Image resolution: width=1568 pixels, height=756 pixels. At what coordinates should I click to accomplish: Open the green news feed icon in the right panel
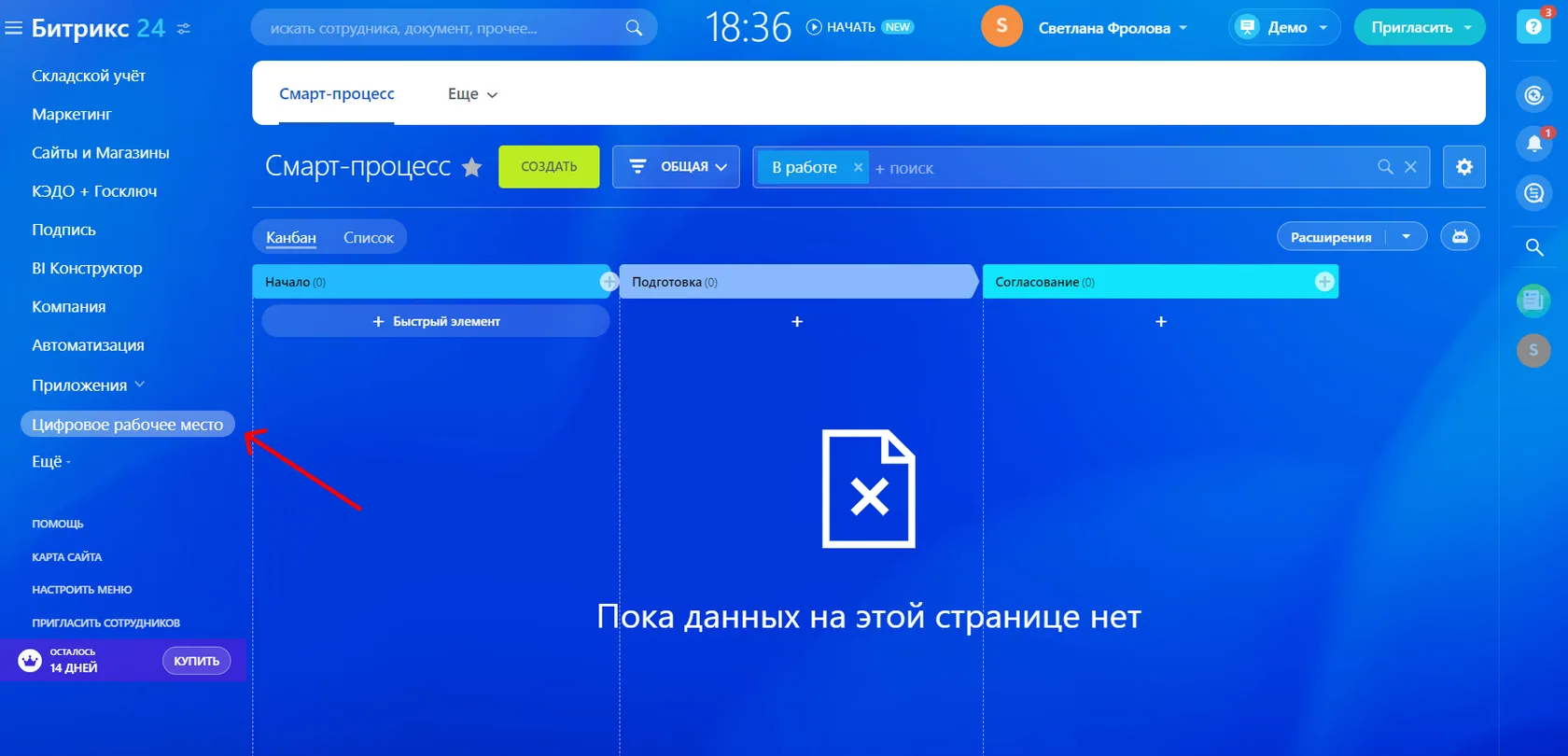coord(1533,301)
